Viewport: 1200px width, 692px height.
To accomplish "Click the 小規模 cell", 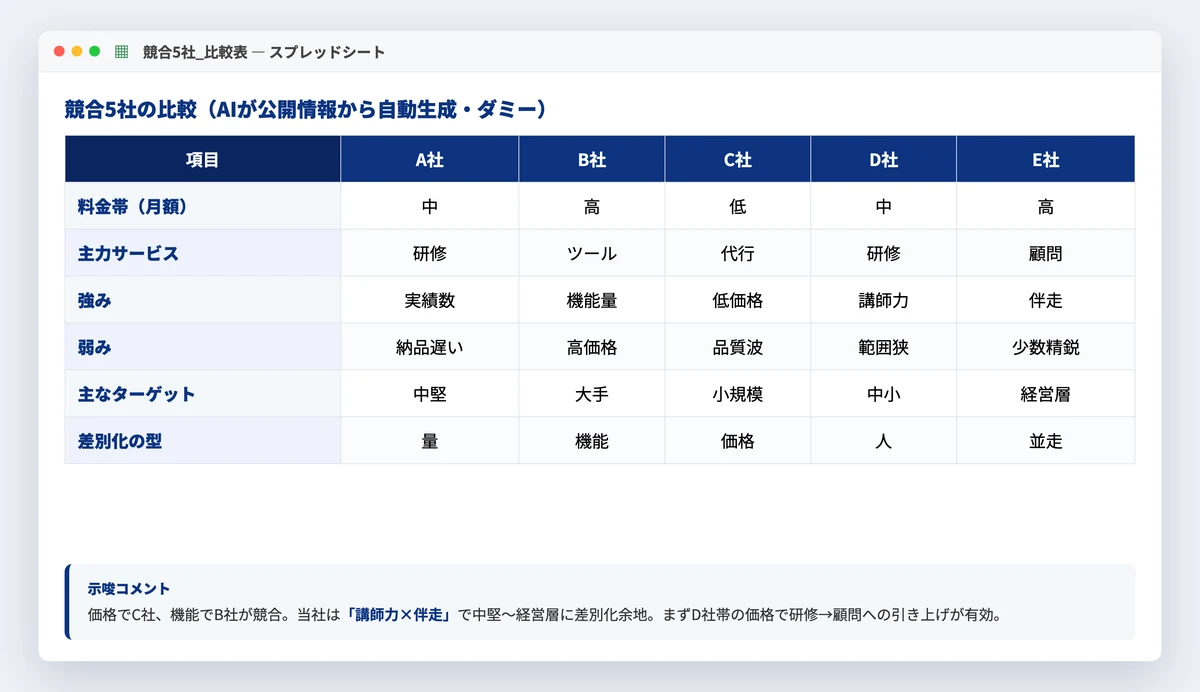I will [738, 394].
